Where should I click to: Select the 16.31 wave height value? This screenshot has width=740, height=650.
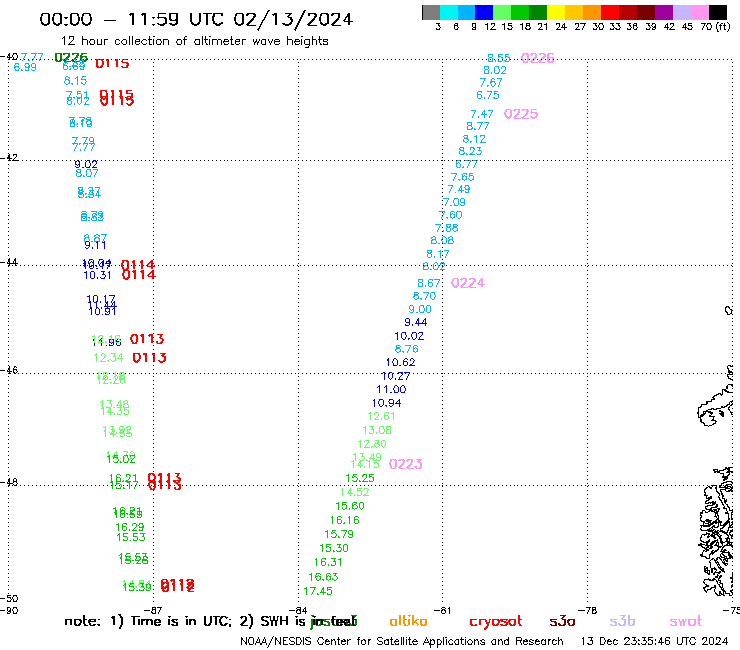click(328, 562)
